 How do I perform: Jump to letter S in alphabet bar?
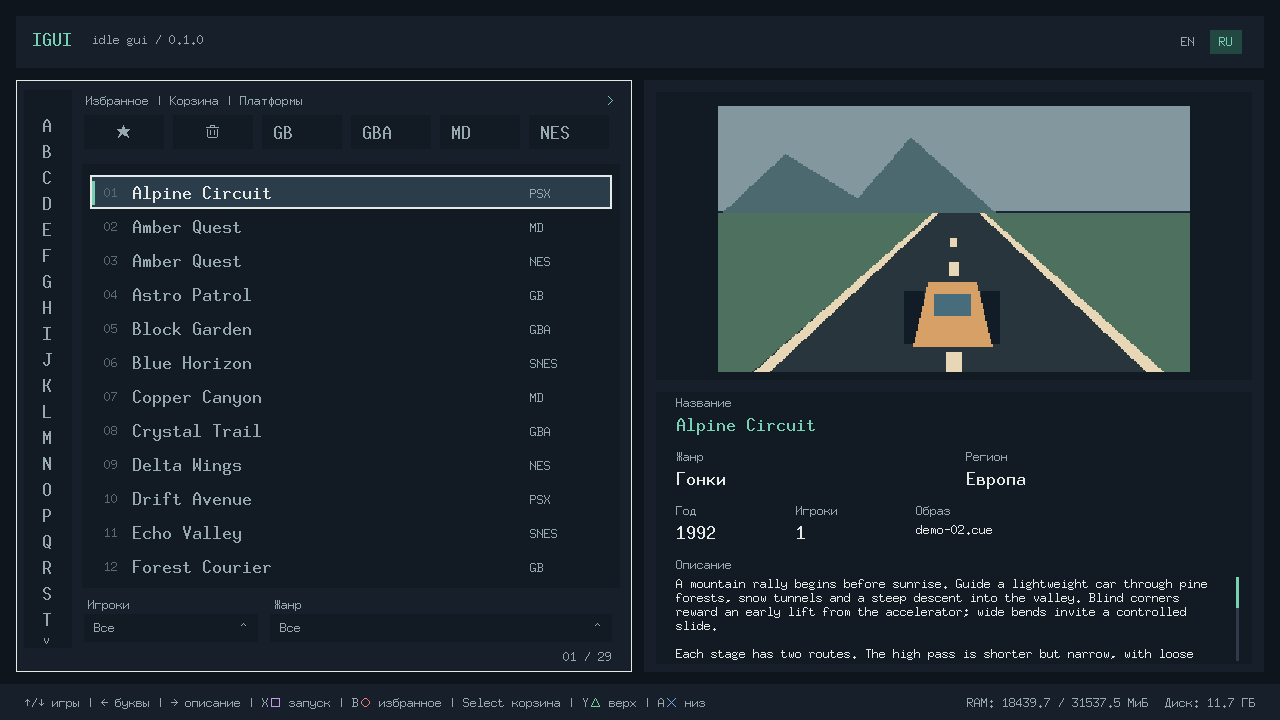tap(46, 594)
